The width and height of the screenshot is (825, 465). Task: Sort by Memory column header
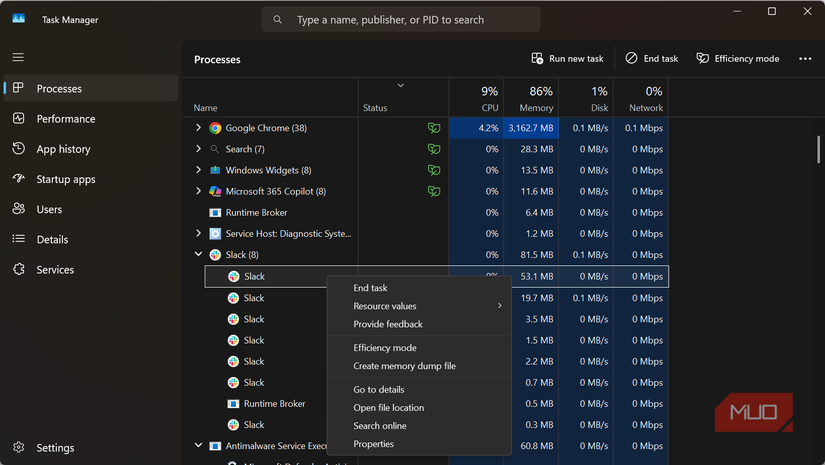tap(531, 98)
